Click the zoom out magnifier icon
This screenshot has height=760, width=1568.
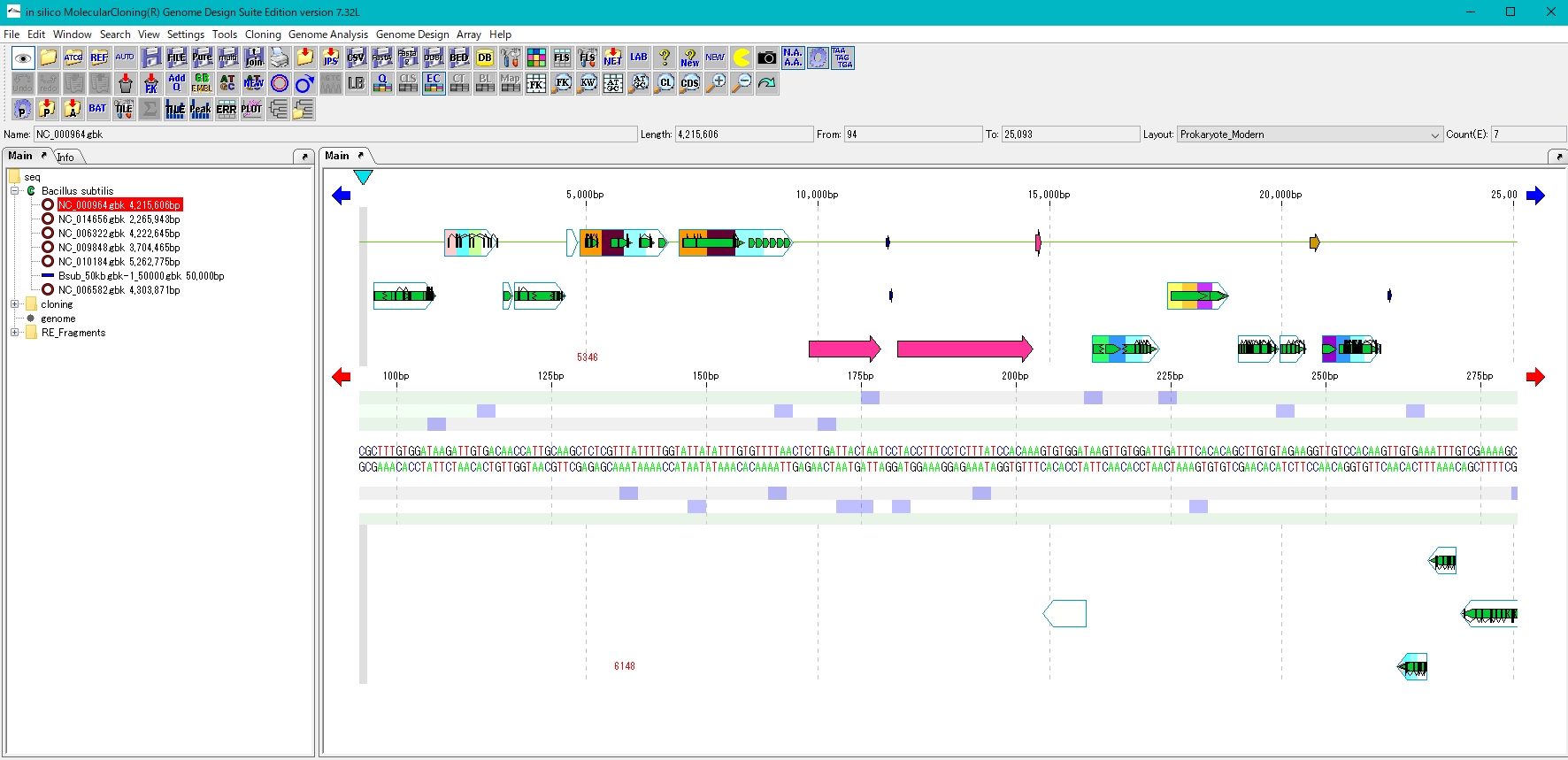click(x=742, y=84)
